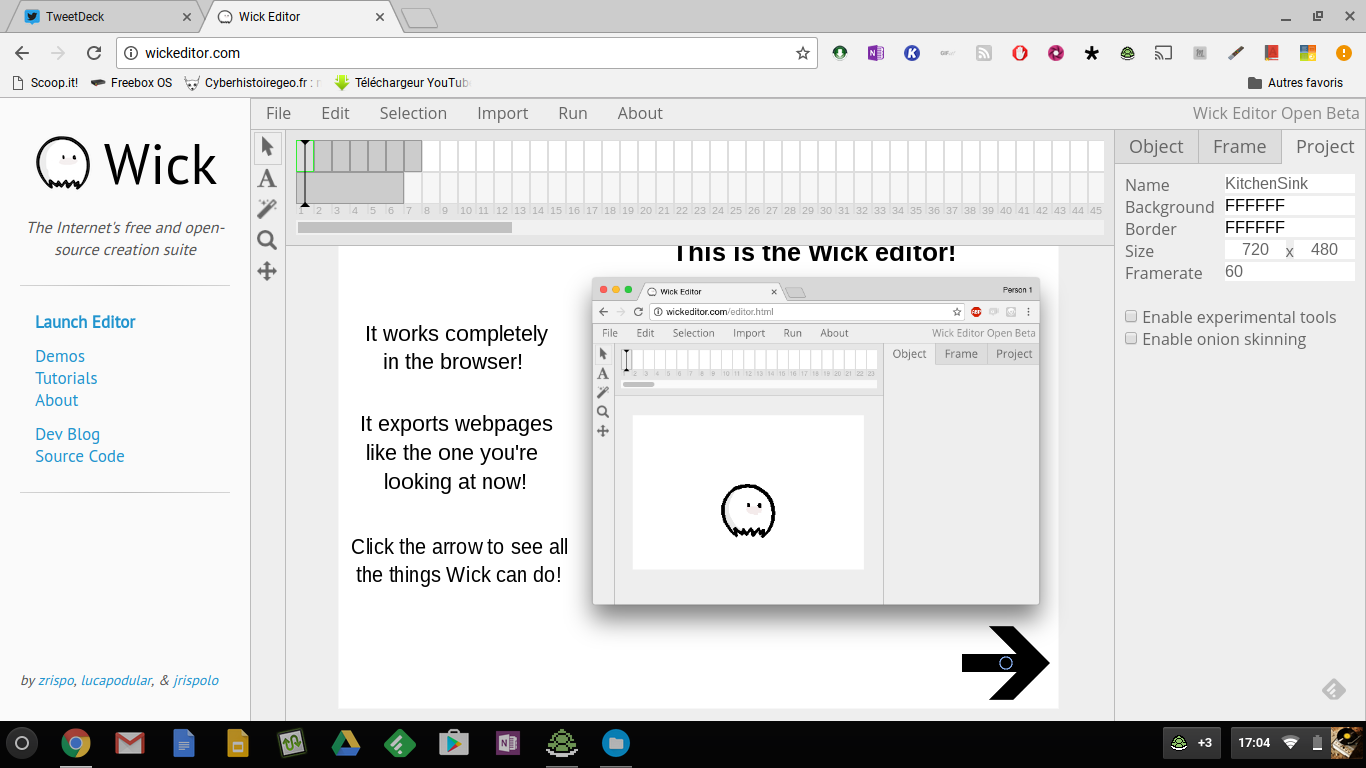Open the Edit menu
This screenshot has height=768, width=1366.
coord(335,113)
